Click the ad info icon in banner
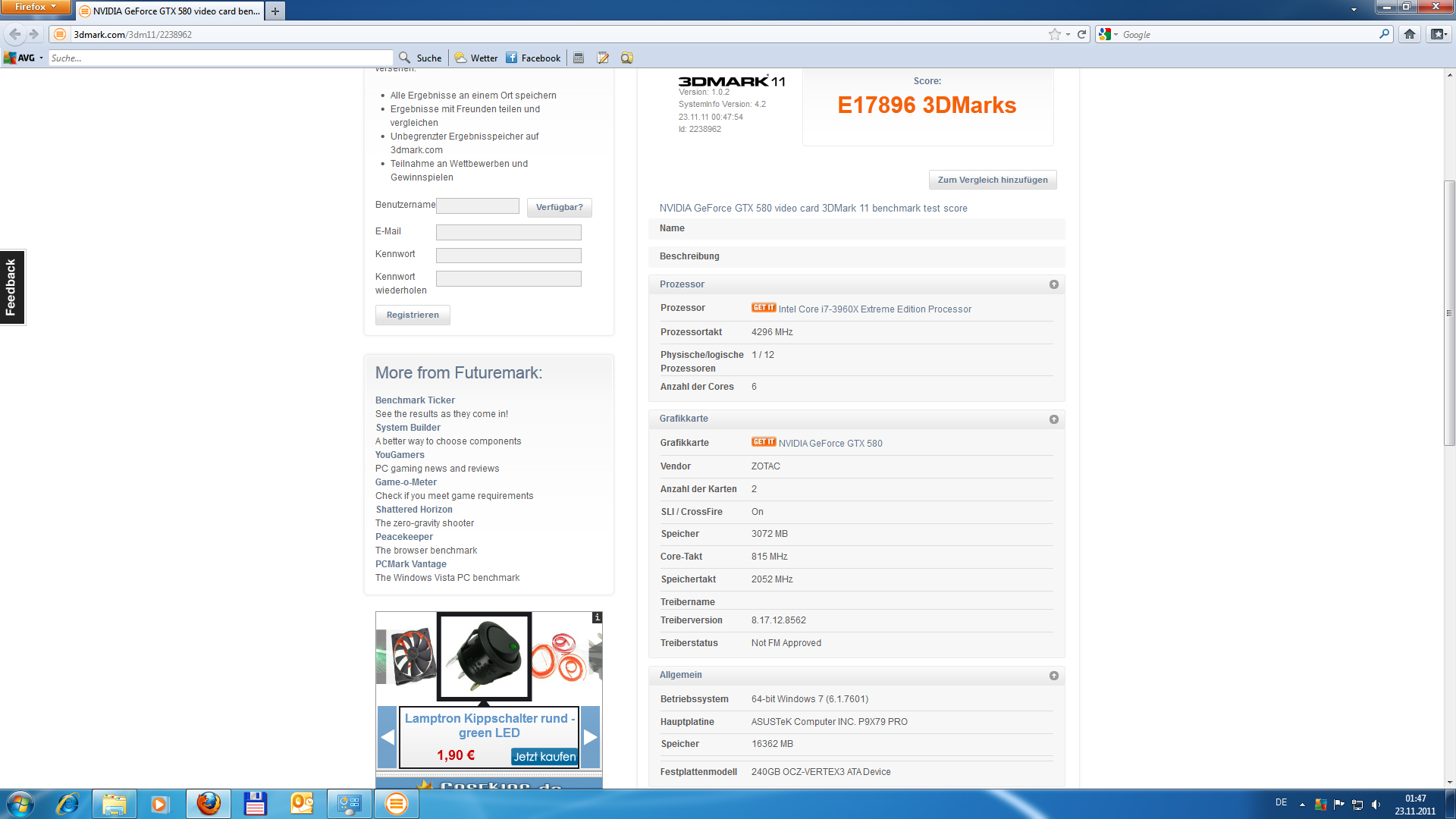This screenshot has width=1456, height=819. coord(598,617)
